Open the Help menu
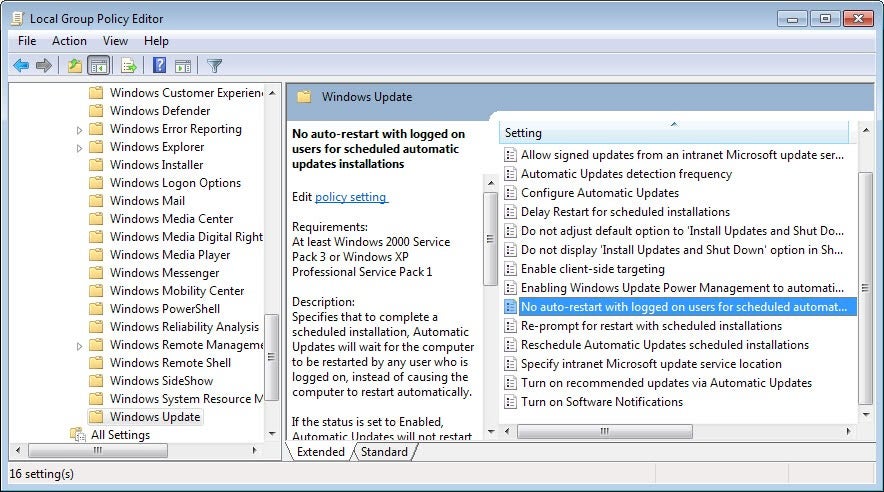 (156, 41)
